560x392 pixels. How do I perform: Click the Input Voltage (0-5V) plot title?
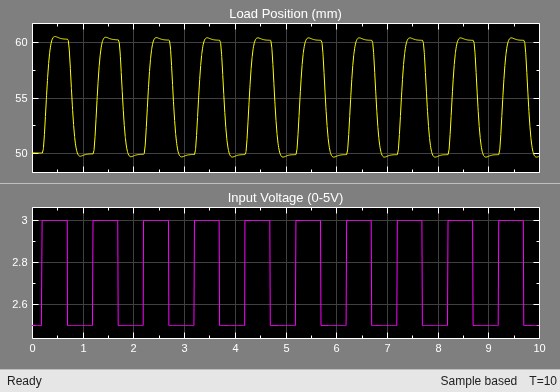click(285, 198)
